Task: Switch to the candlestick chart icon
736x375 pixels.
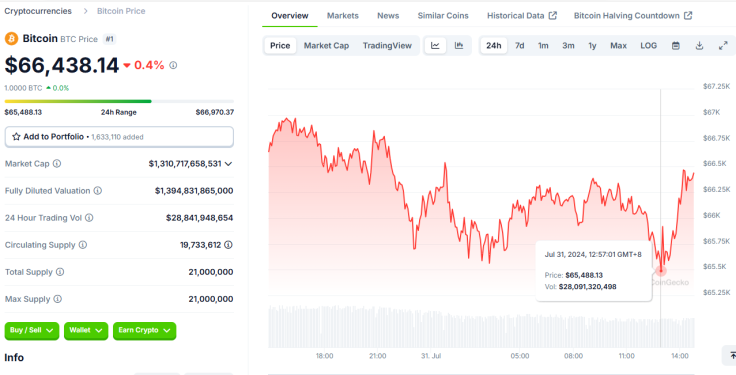Action: click(x=459, y=46)
